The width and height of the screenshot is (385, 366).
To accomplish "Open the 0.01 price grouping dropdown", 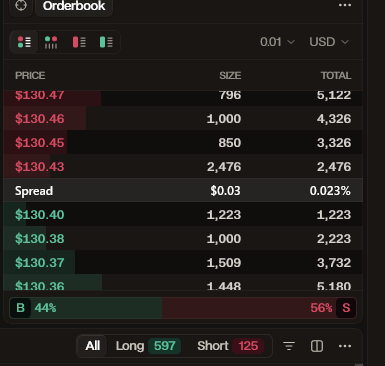I will pyautogui.click(x=277, y=42).
